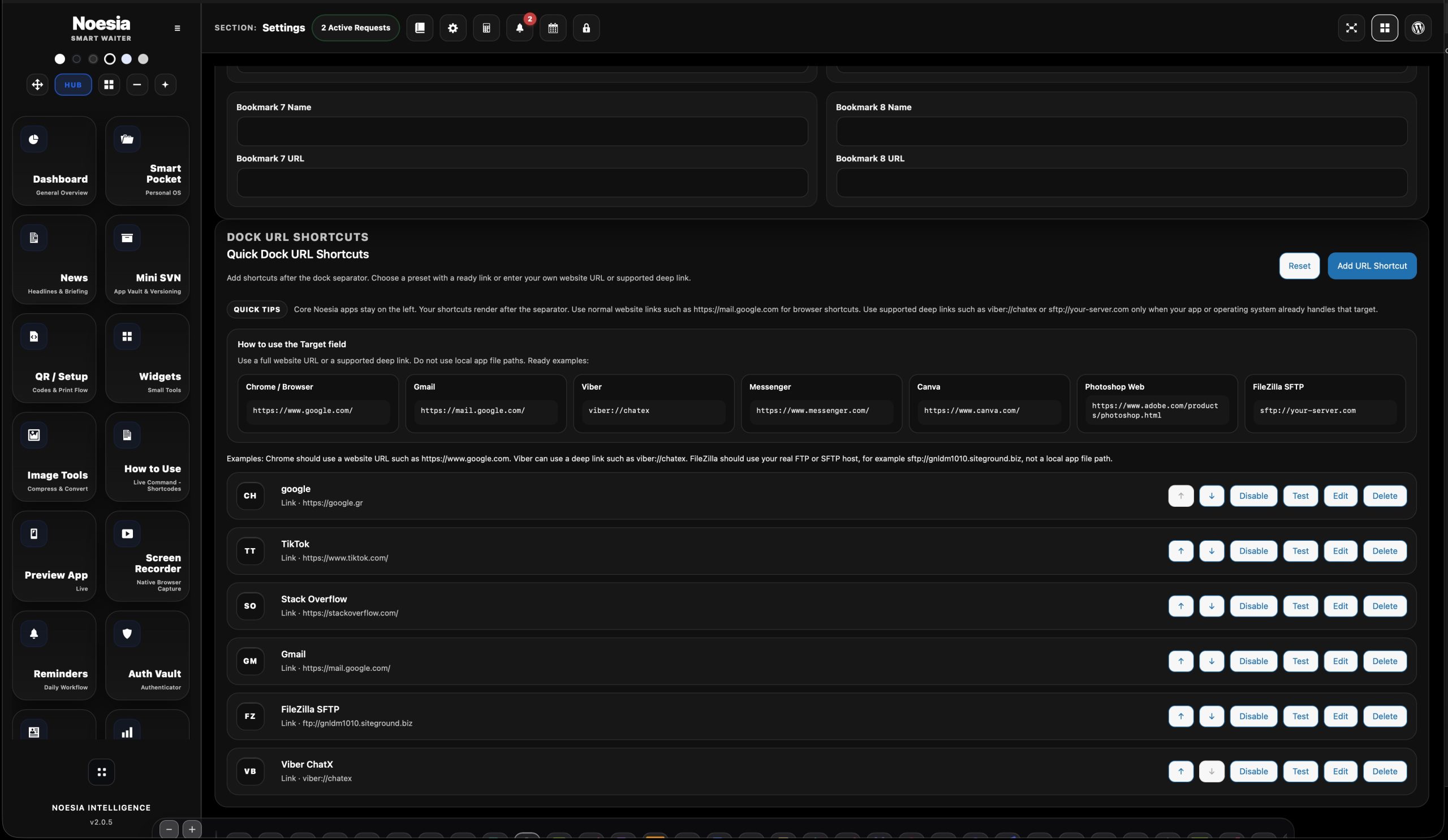Open the calendar icon in header
This screenshot has width=1448, height=840.
pyautogui.click(x=553, y=28)
